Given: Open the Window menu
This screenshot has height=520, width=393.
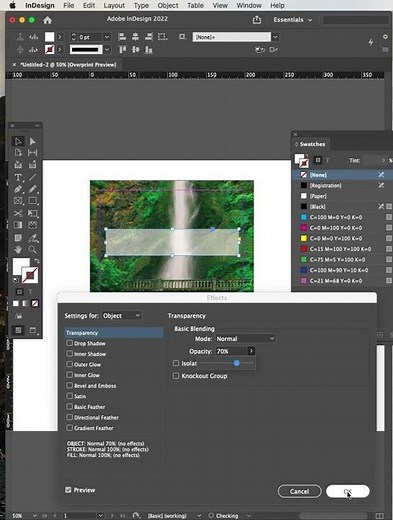Looking at the screenshot, I should [x=249, y=5].
